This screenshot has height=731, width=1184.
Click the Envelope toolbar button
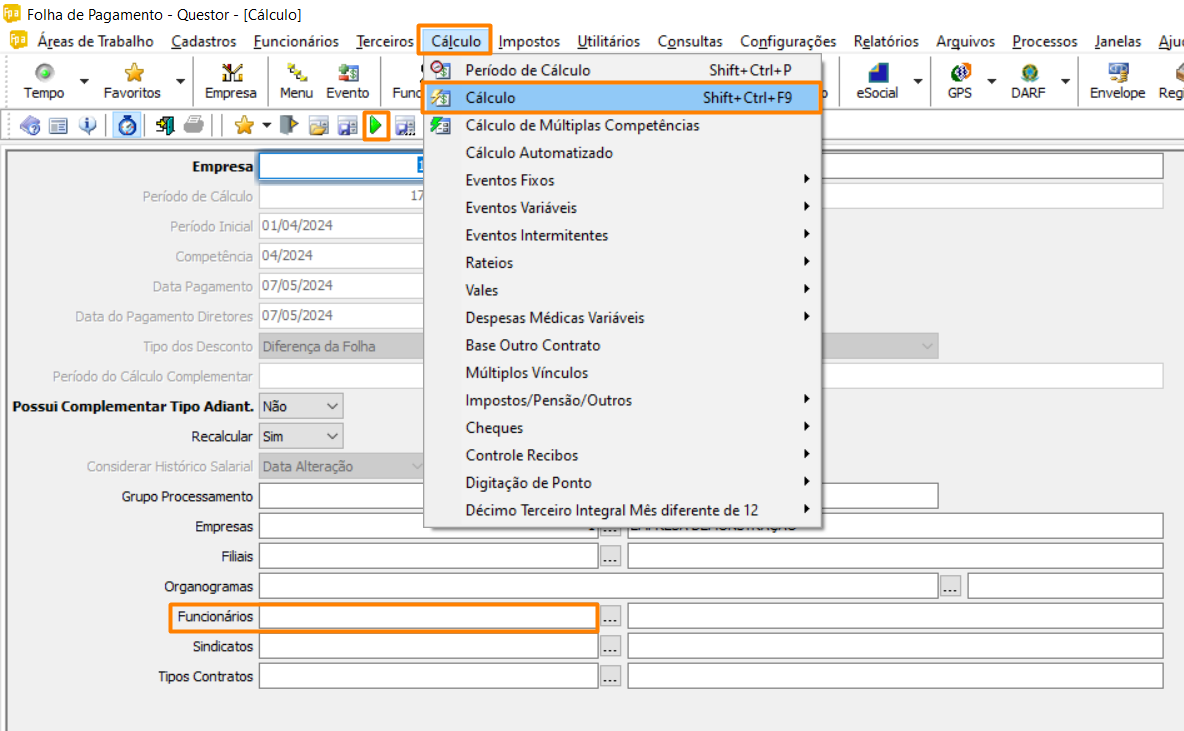point(1118,82)
